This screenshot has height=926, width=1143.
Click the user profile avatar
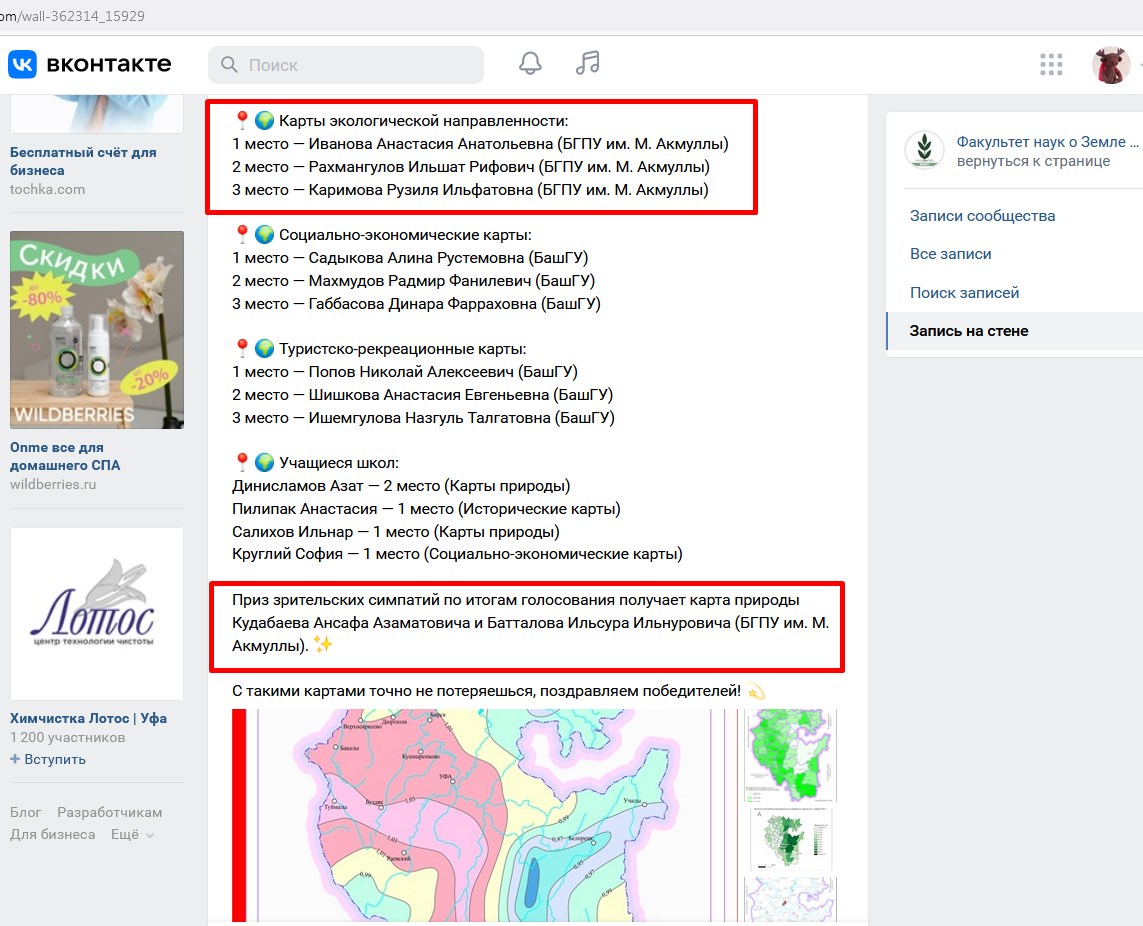[1110, 65]
